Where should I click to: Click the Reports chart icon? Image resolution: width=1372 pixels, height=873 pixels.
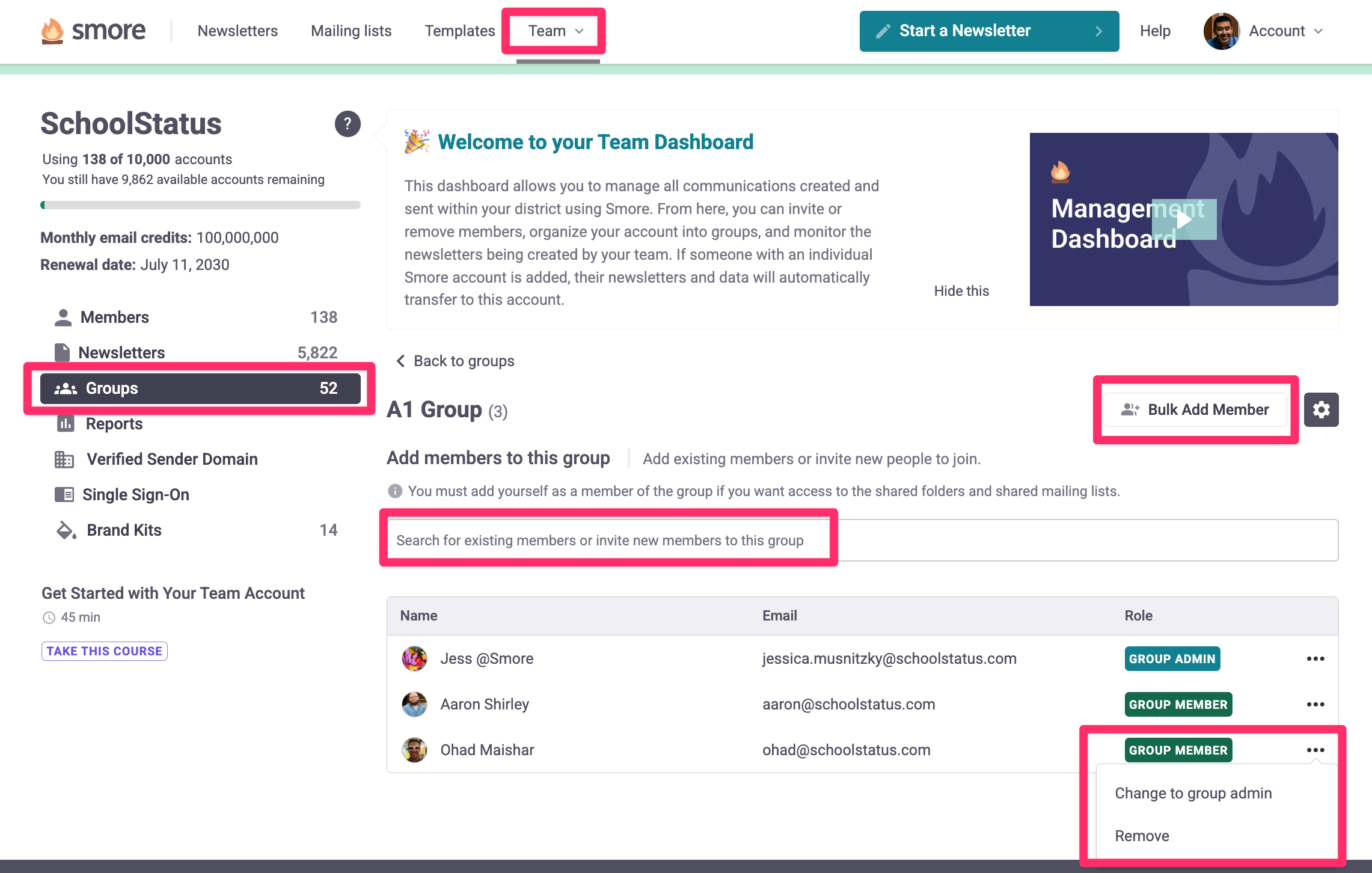(66, 424)
